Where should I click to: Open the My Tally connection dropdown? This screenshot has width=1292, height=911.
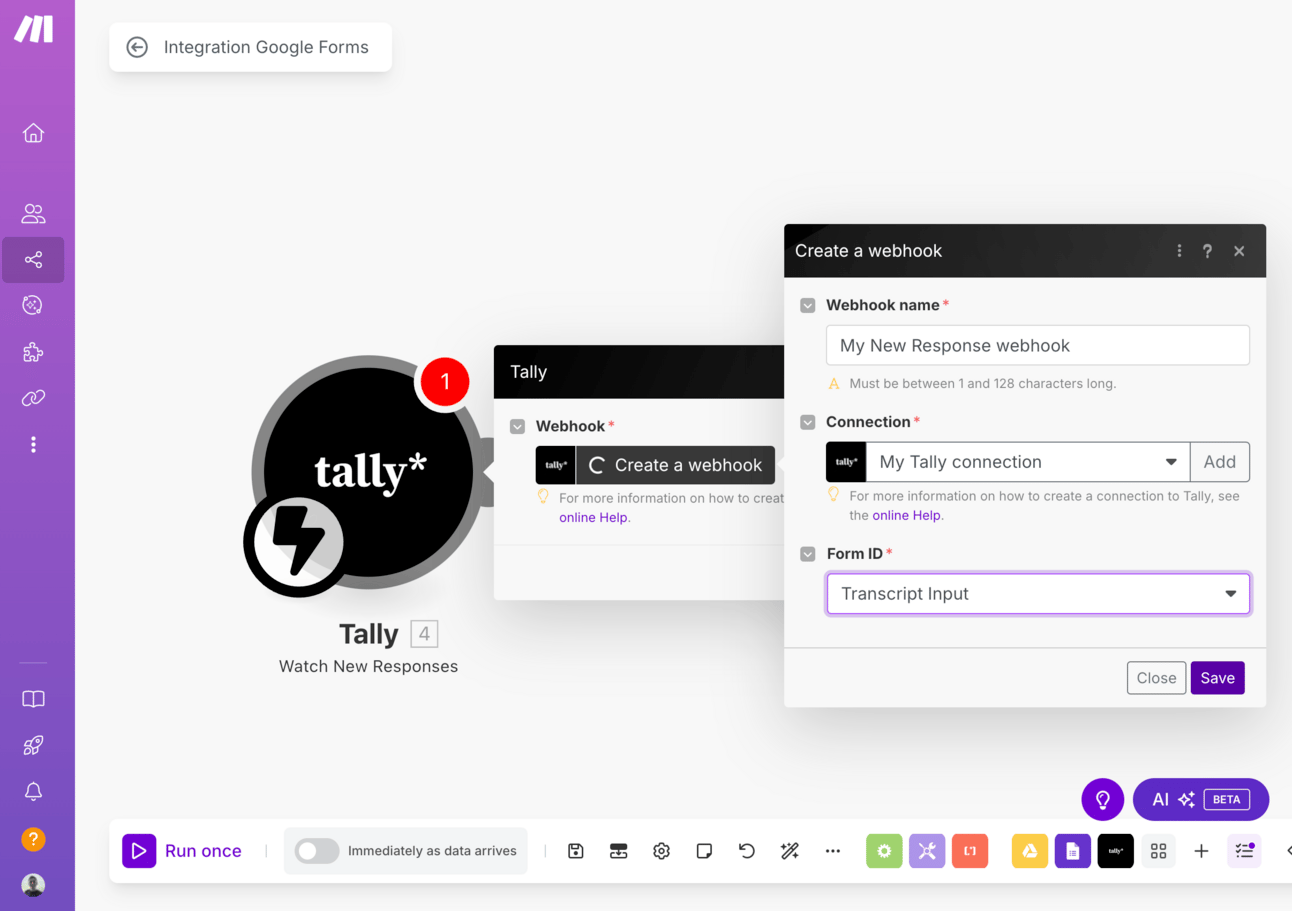click(1028, 462)
